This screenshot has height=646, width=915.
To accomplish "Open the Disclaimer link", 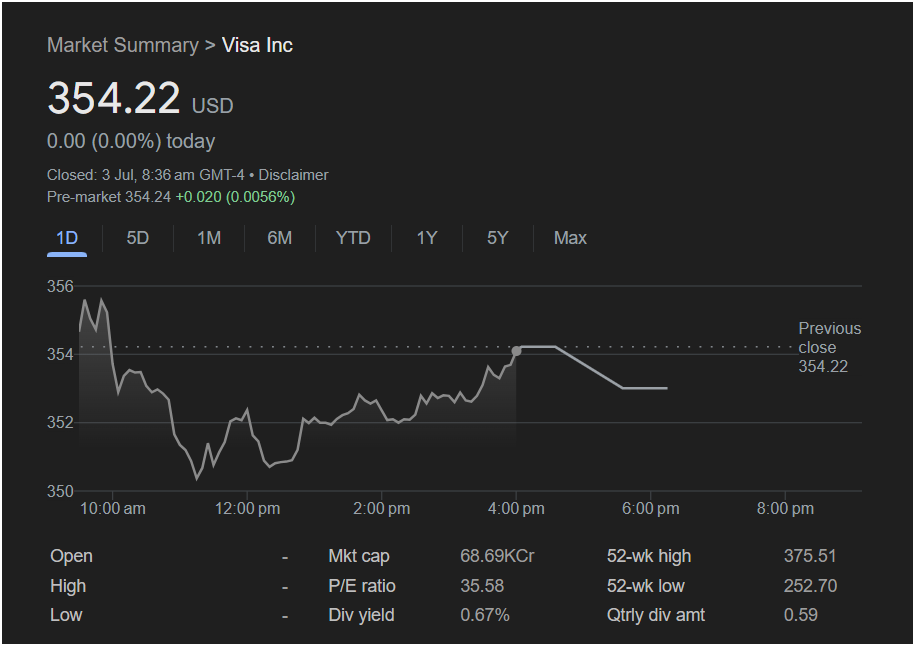I will (294, 175).
